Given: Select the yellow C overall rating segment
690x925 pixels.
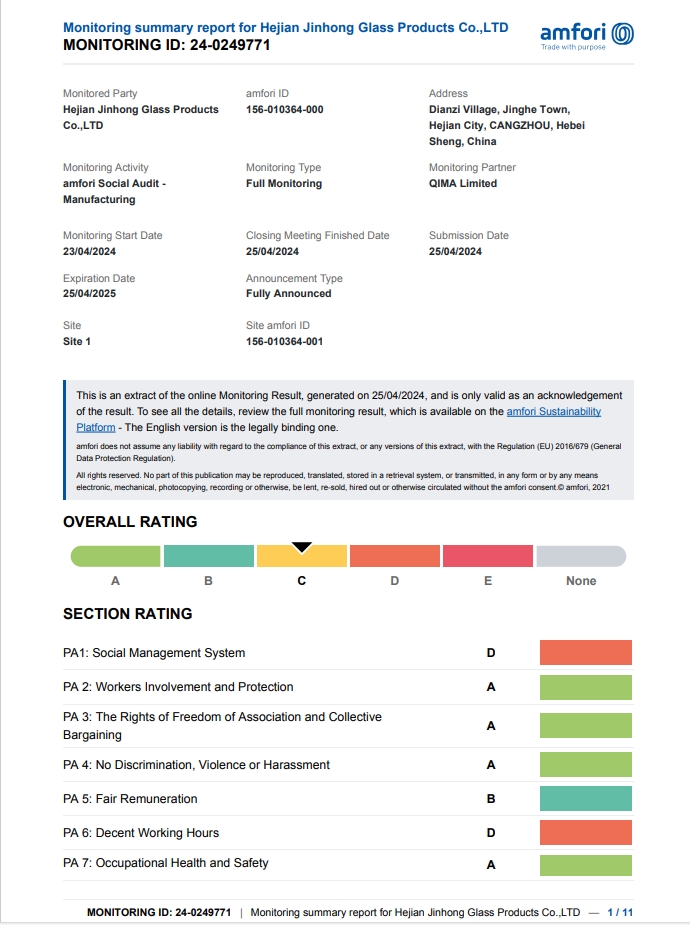Looking at the screenshot, I should click(302, 557).
